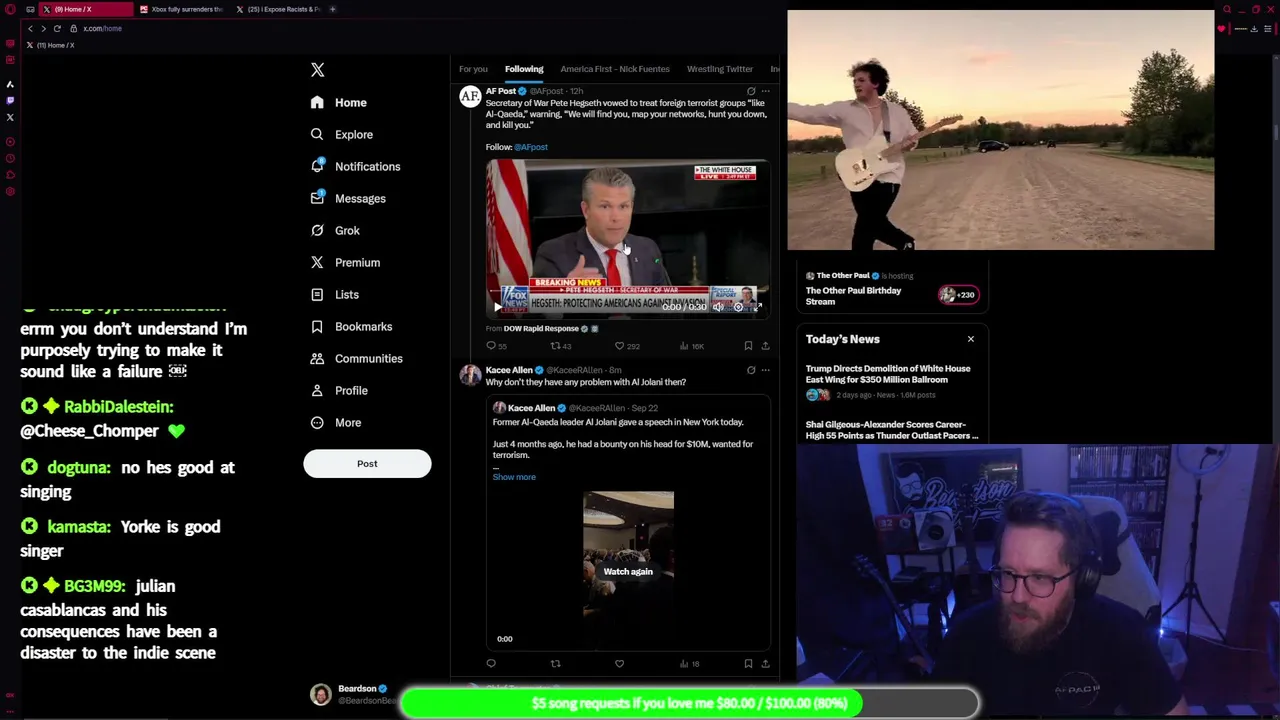Viewport: 1280px width, 720px height.
Task: Repost the Kacee Allen tweet
Action: point(555,664)
